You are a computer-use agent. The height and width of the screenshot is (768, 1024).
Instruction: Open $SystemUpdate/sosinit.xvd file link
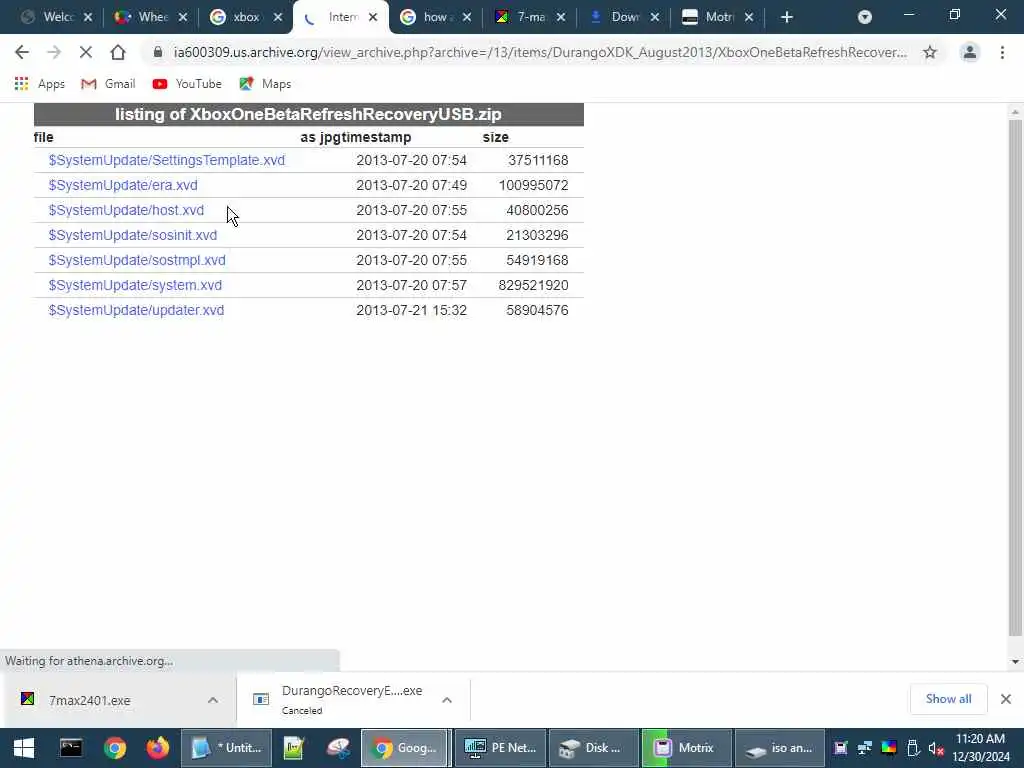(133, 235)
